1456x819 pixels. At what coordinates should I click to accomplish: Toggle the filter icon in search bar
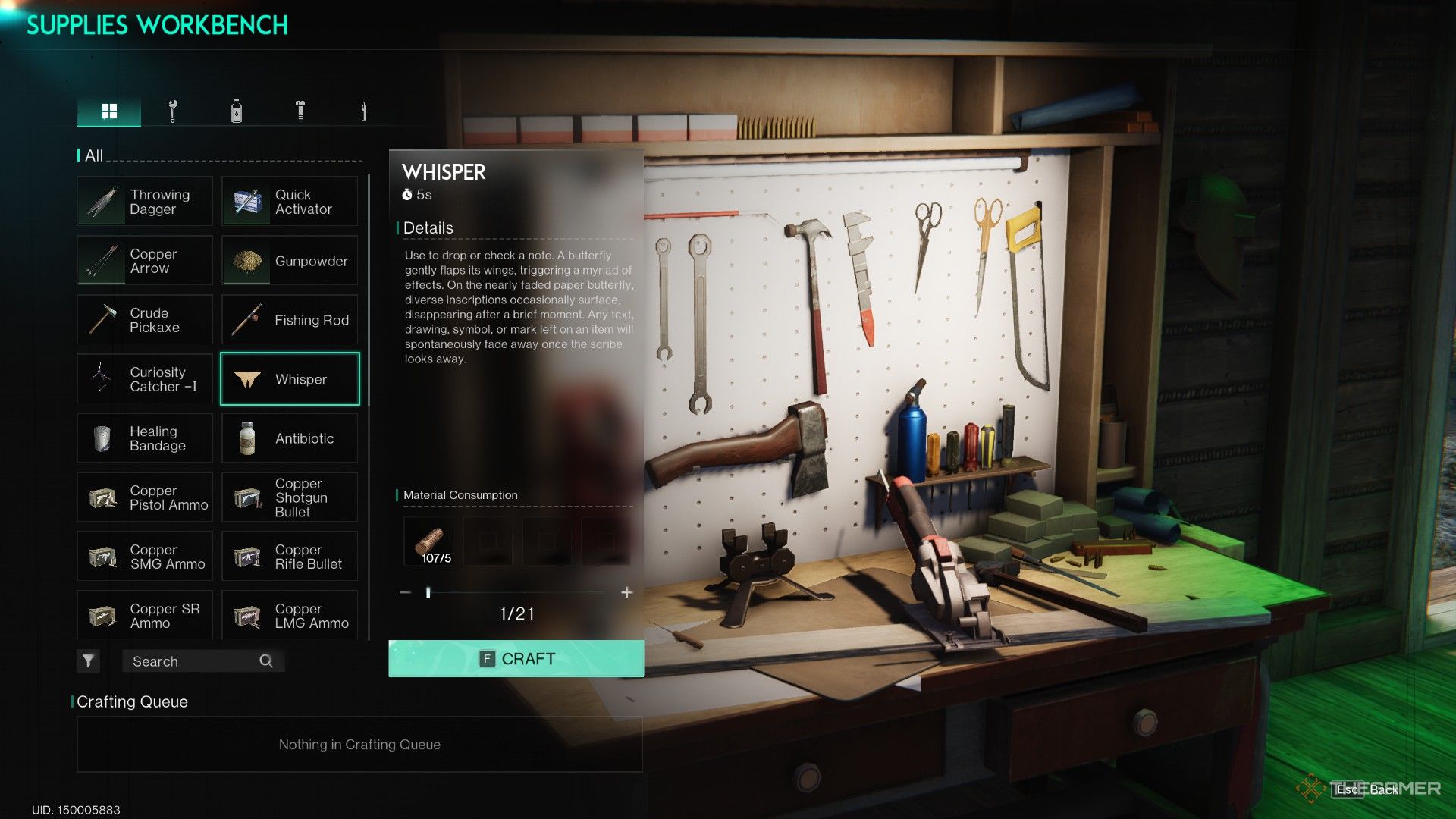(88, 660)
